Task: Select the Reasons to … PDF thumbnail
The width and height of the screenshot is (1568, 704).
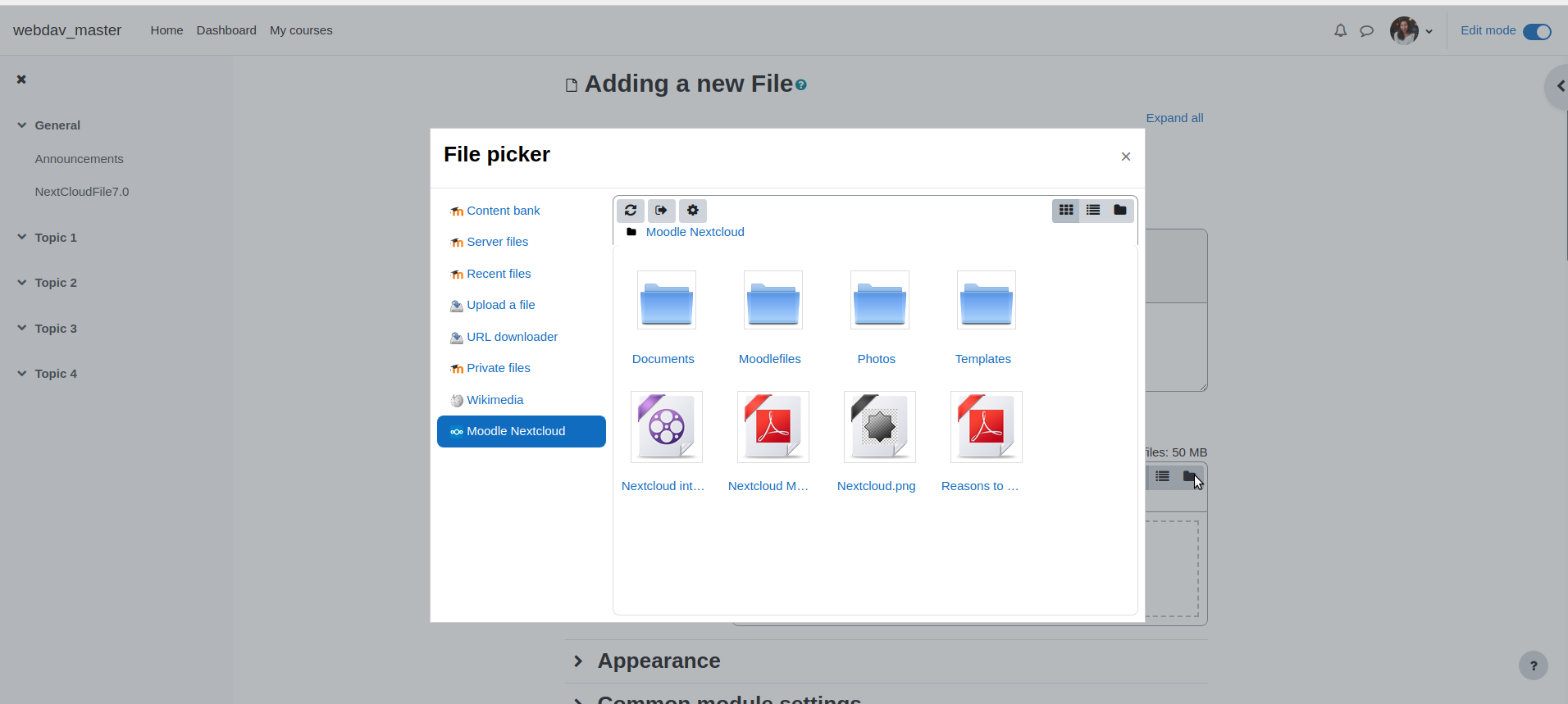Action: click(987, 427)
